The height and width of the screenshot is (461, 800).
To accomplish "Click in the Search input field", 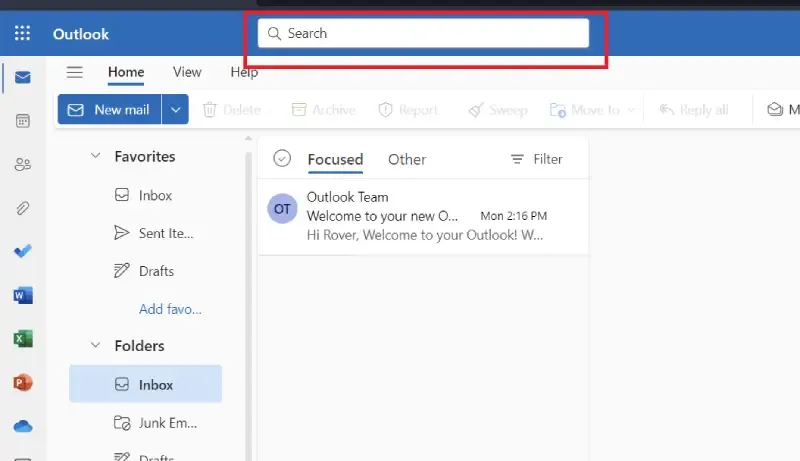I will (x=423, y=33).
